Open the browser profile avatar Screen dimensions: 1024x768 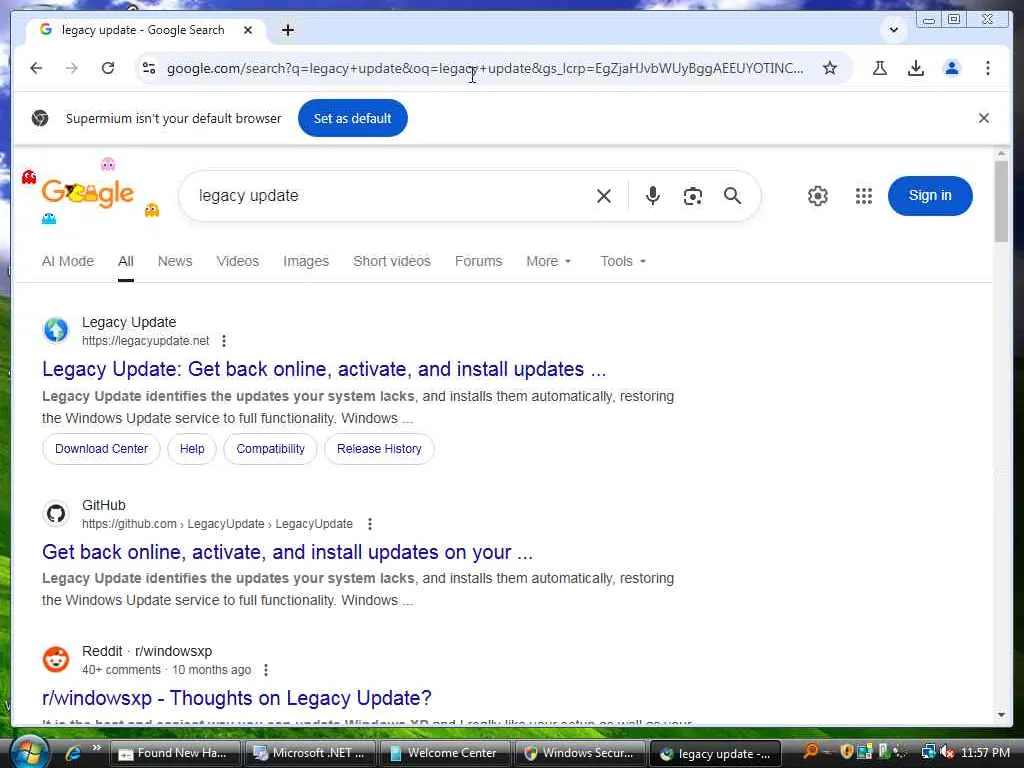click(952, 68)
